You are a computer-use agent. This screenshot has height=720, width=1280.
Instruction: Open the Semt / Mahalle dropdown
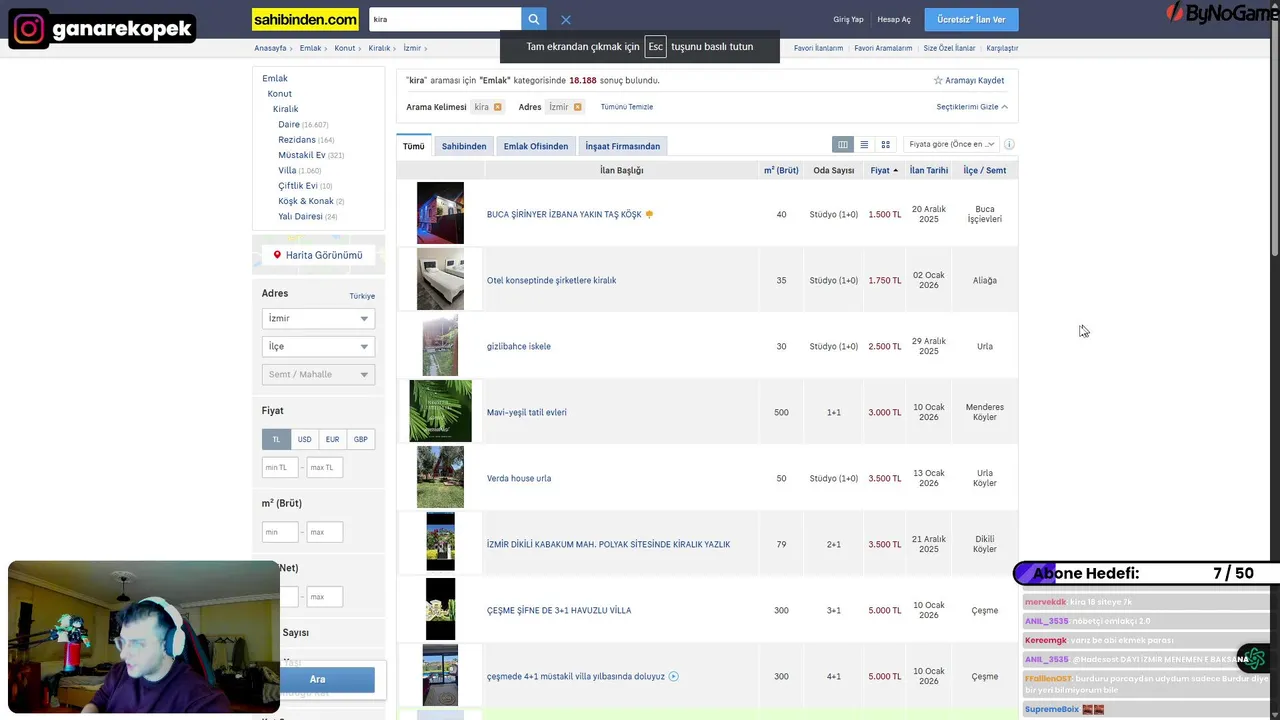click(x=318, y=374)
